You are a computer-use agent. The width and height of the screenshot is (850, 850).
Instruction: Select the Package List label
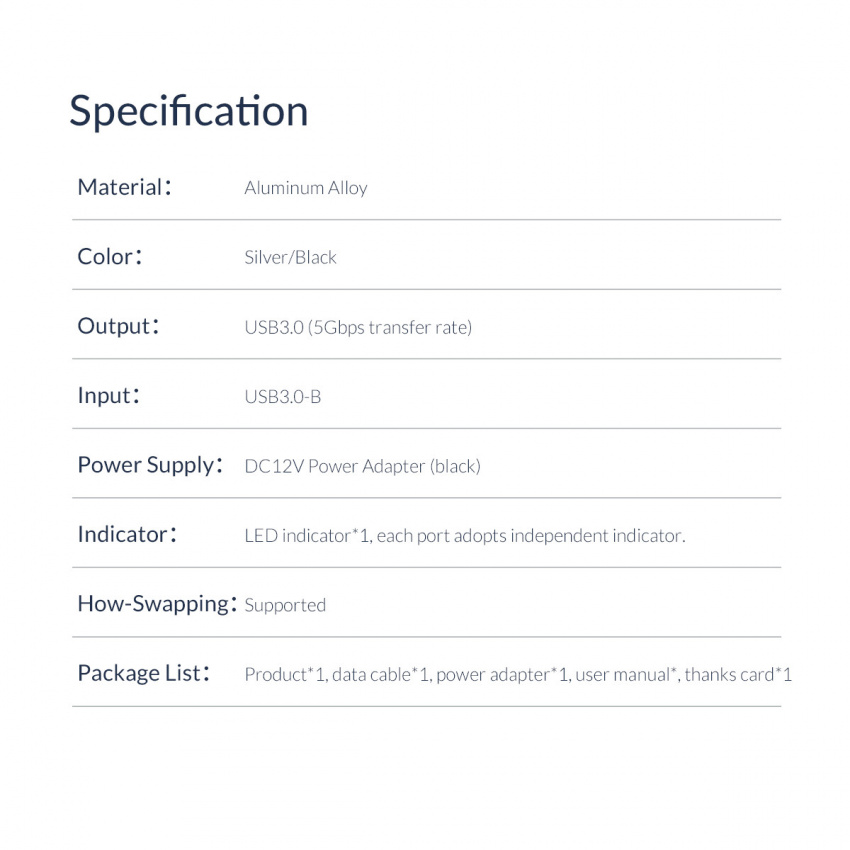coord(144,673)
